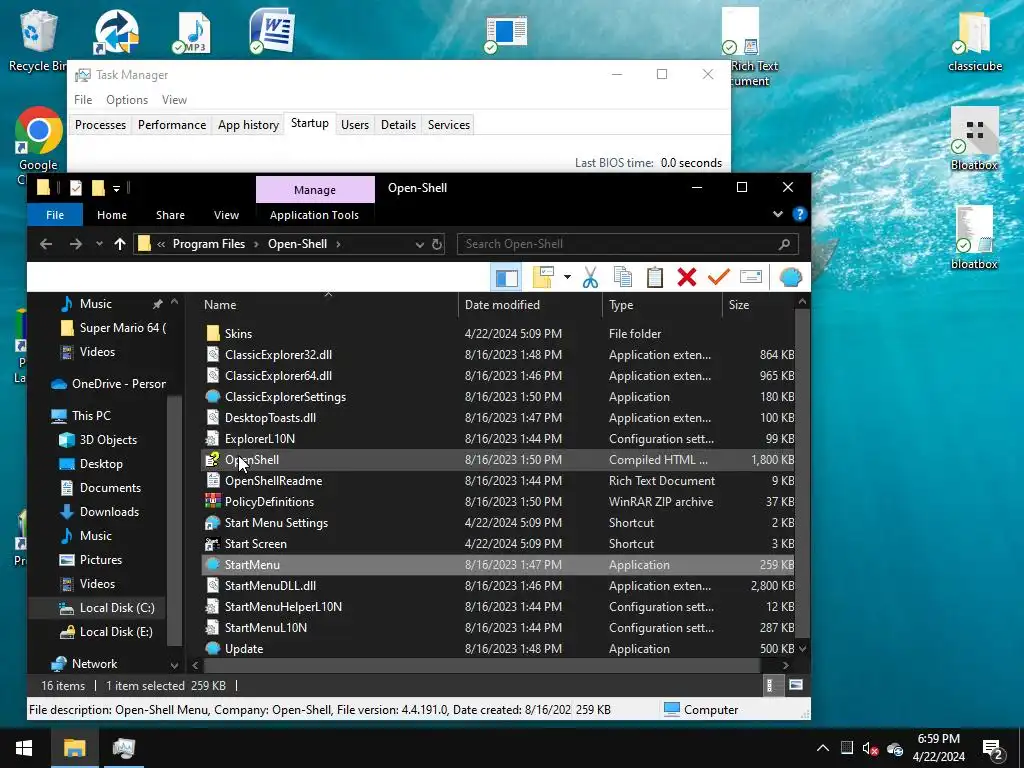Go up one folder level arrow
The height and width of the screenshot is (768, 1024).
pos(120,244)
